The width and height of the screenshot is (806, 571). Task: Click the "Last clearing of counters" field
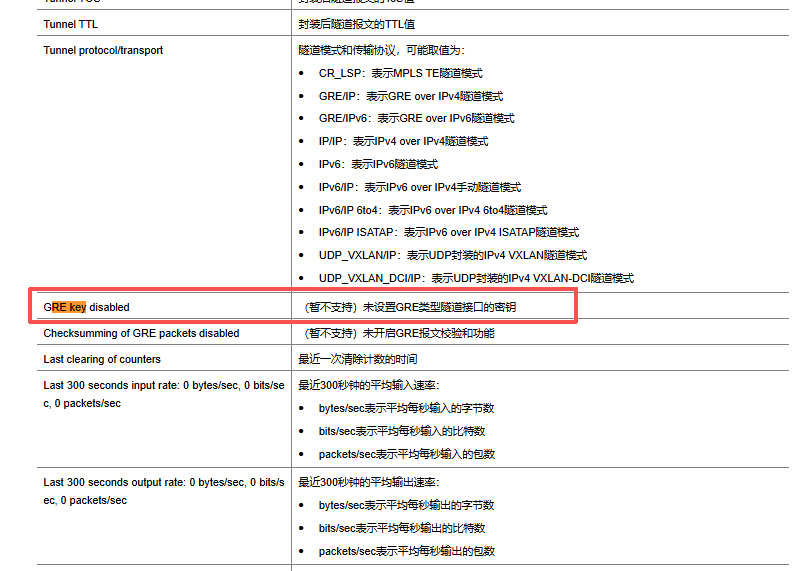102,359
